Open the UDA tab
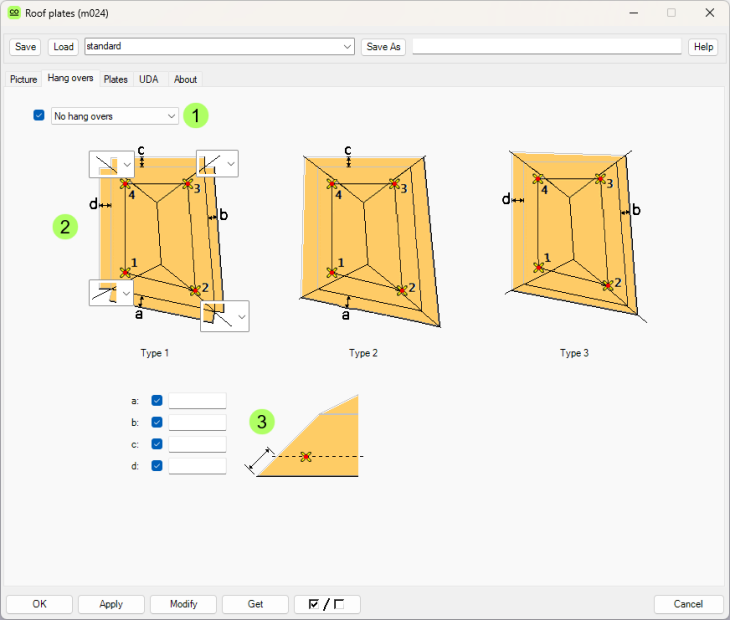The height and width of the screenshot is (620, 730). pos(148,79)
